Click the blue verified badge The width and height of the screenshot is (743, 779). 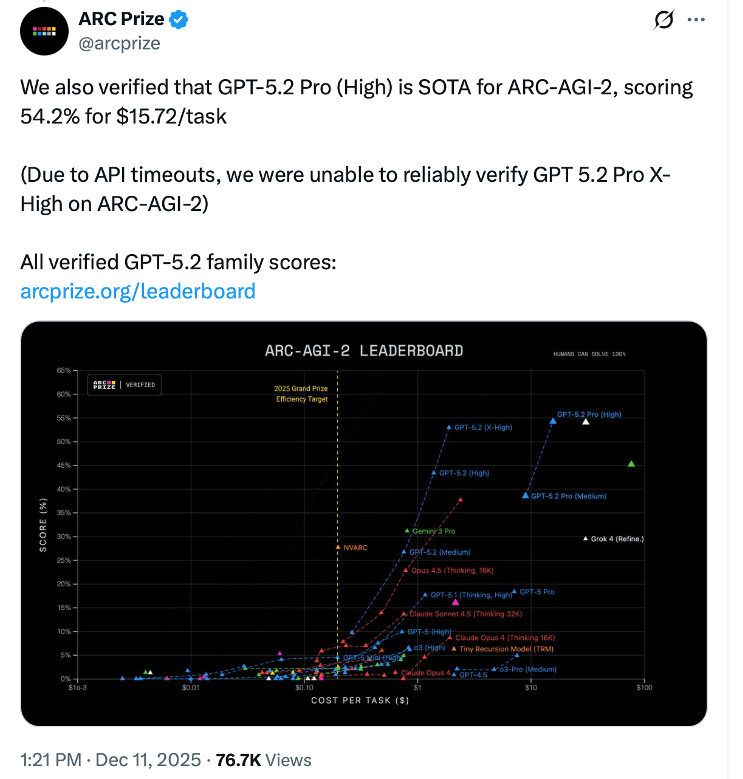180,19
